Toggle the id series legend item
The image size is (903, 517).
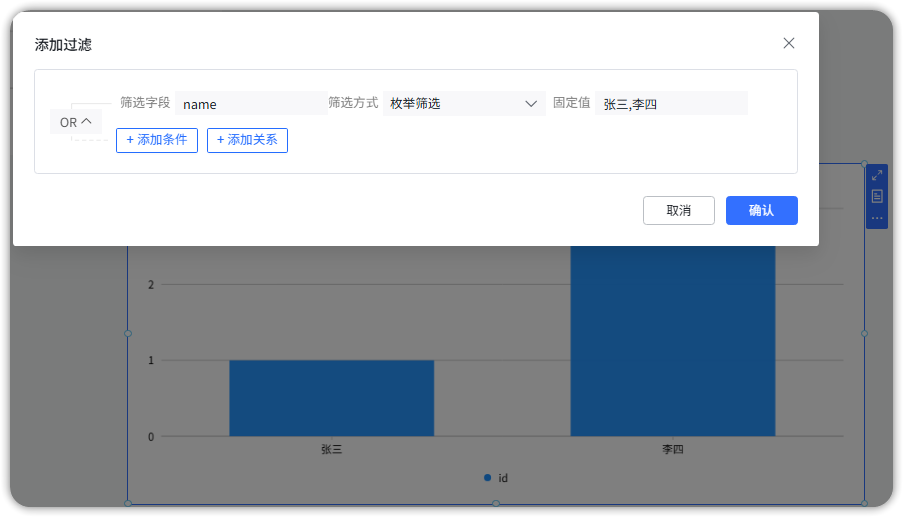point(496,478)
